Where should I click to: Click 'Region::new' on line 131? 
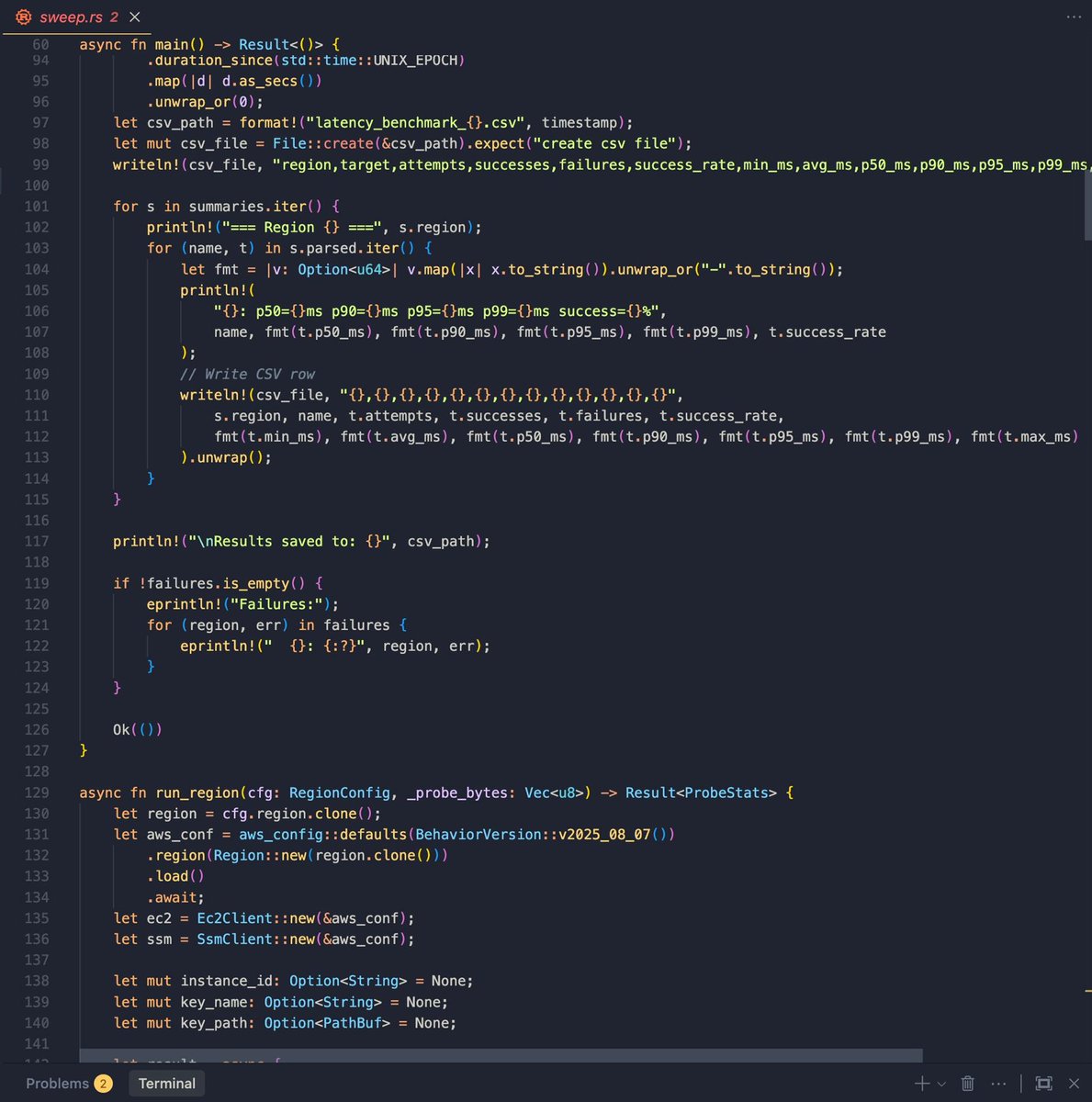260,855
